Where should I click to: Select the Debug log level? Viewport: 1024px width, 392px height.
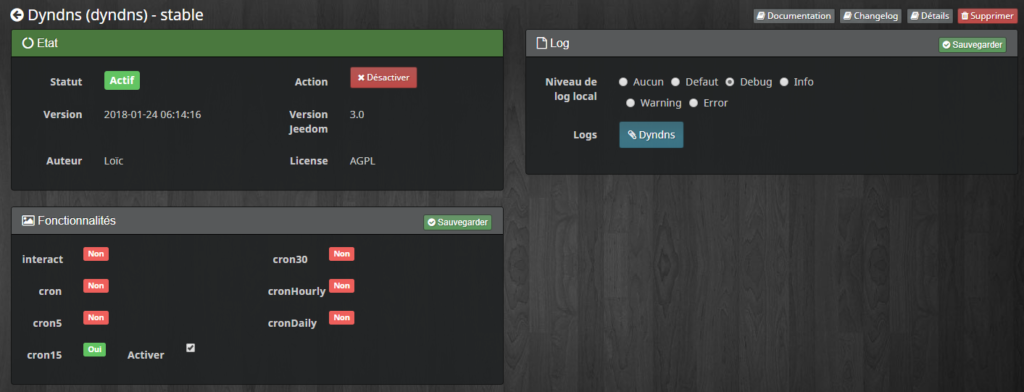[730, 82]
